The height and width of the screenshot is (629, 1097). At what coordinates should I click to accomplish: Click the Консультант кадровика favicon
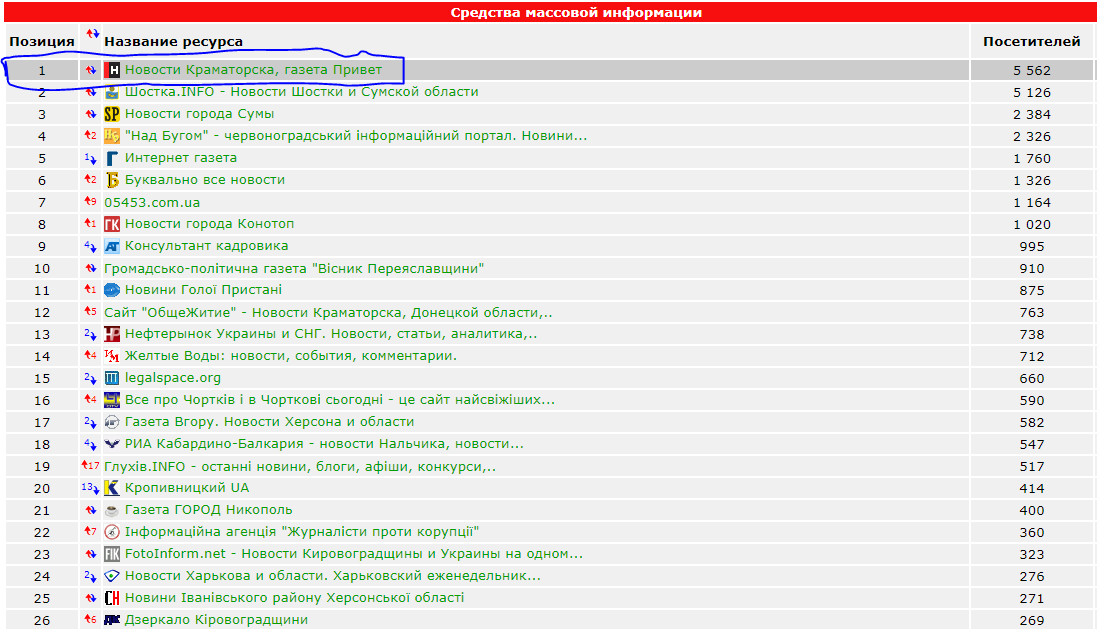(112, 246)
